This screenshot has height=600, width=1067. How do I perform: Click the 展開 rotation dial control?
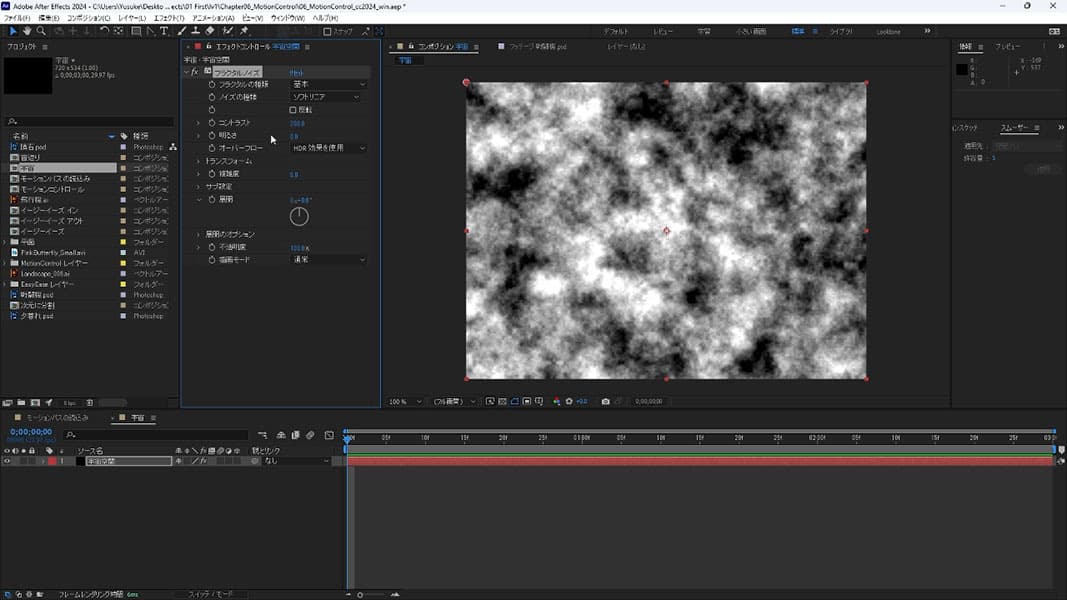(x=299, y=216)
